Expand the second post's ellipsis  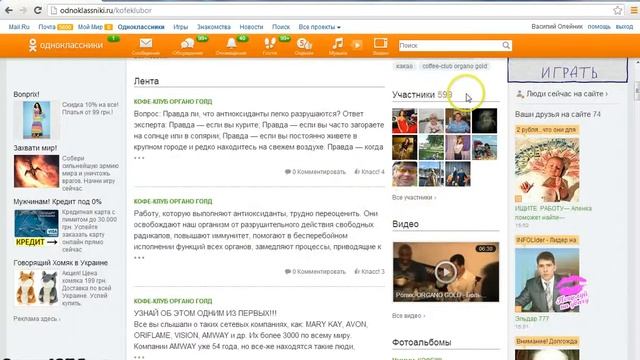click(x=139, y=258)
